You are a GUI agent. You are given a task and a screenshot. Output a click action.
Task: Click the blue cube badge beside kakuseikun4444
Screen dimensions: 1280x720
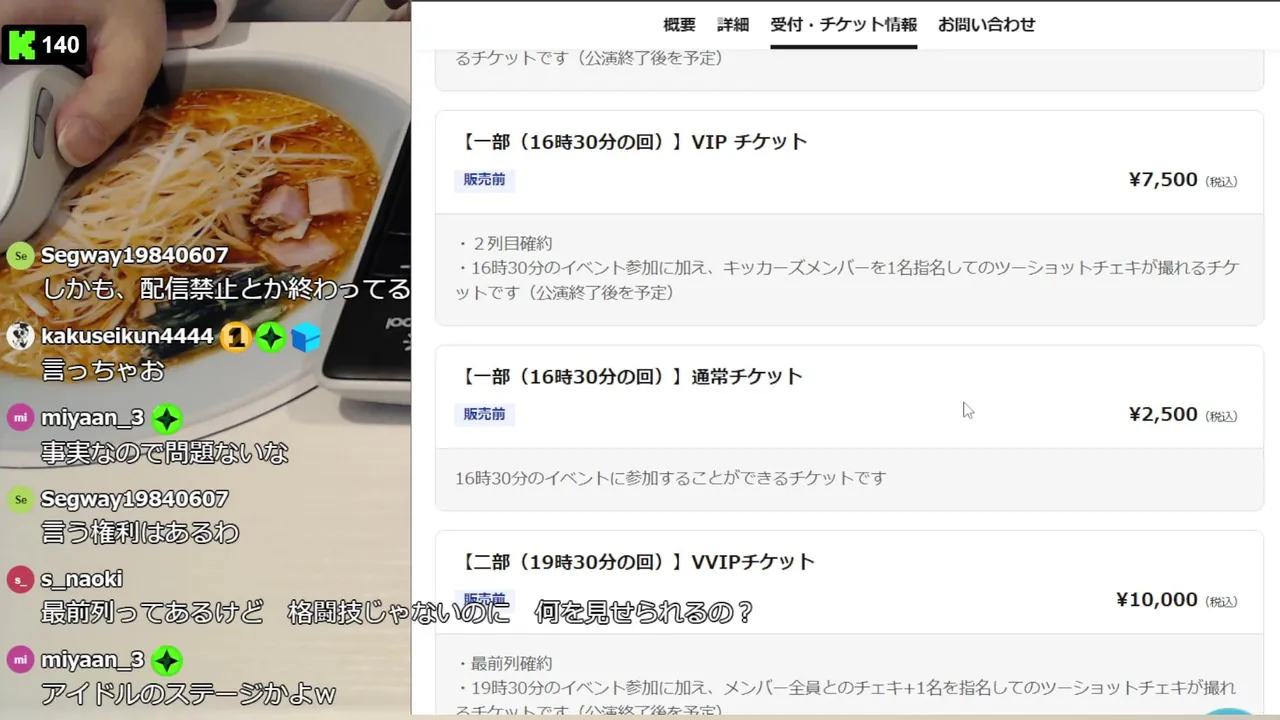pyautogui.click(x=306, y=338)
